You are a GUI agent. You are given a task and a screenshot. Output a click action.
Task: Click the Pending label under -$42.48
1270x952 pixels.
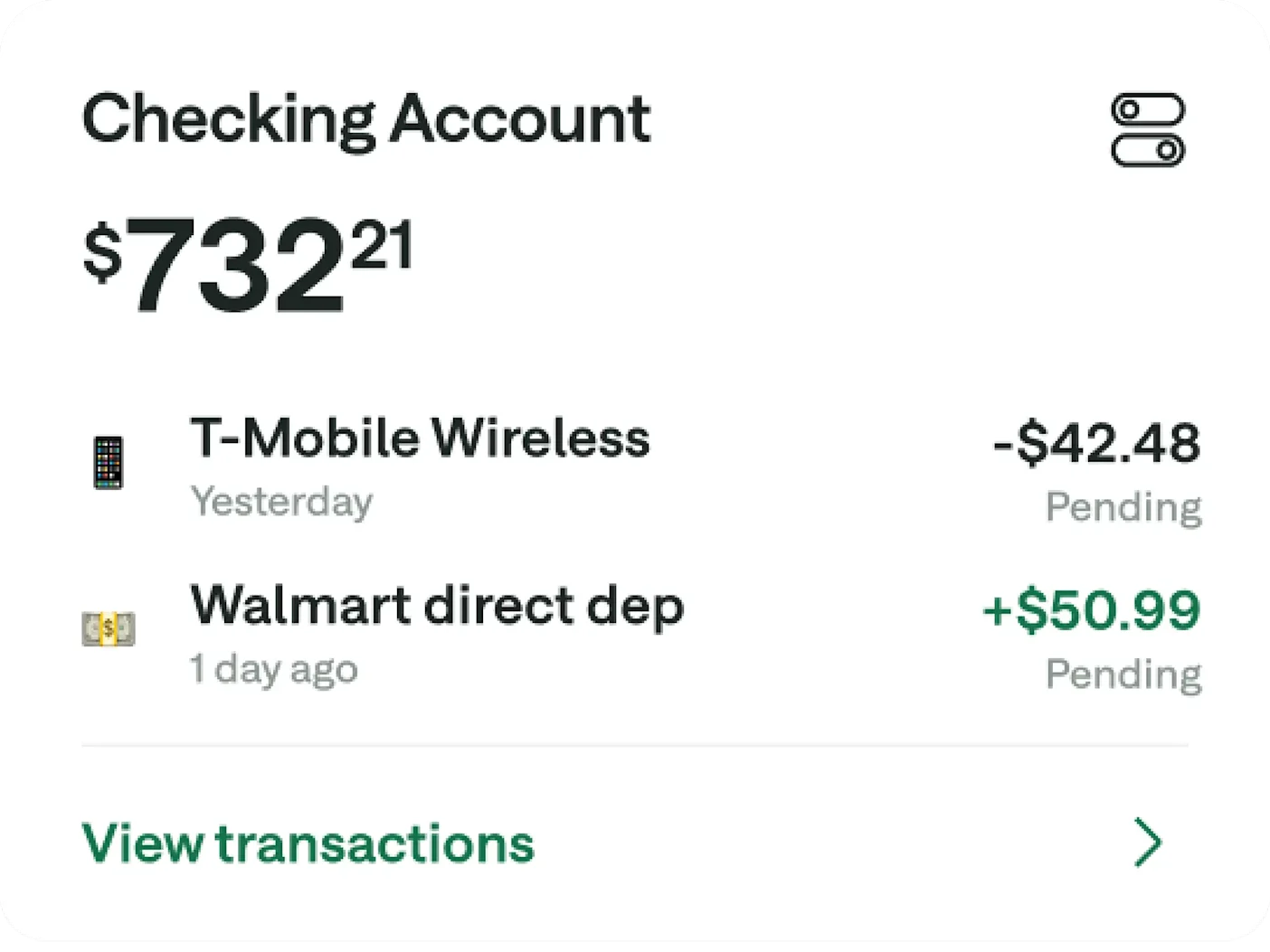click(x=1122, y=506)
